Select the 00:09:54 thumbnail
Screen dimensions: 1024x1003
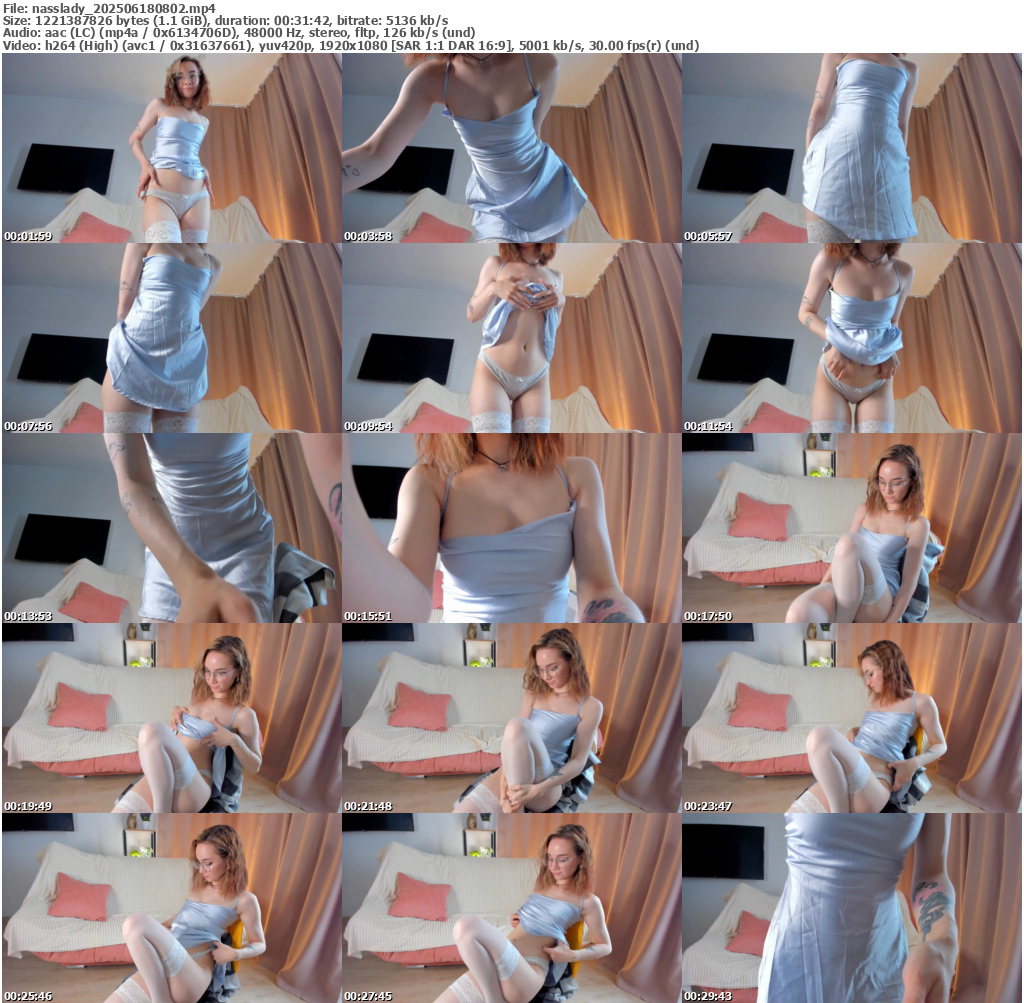click(x=511, y=338)
